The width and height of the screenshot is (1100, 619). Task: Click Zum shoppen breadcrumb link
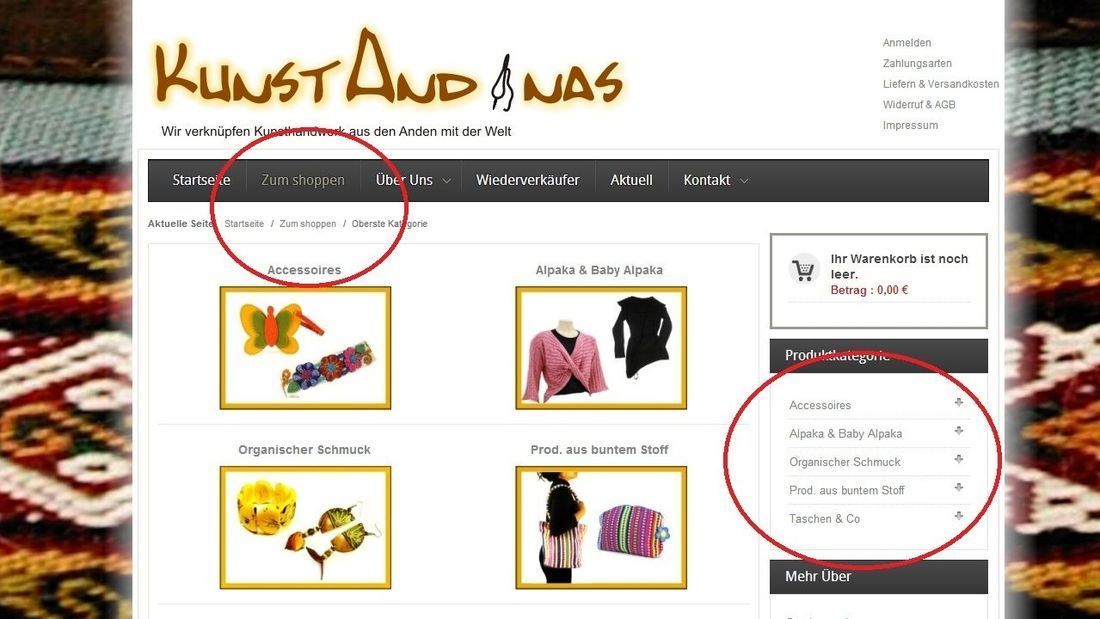[308, 224]
